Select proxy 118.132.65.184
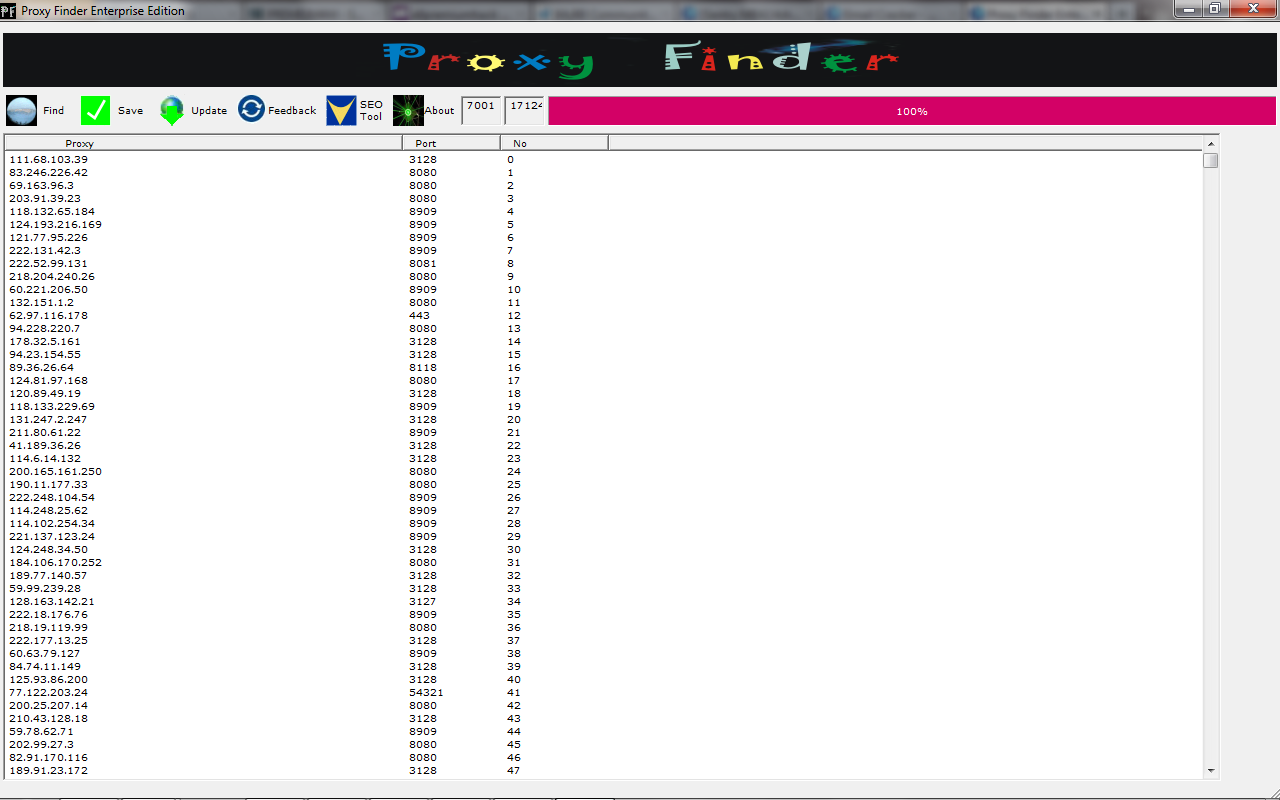Viewport: 1280px width, 800px height. (52, 211)
